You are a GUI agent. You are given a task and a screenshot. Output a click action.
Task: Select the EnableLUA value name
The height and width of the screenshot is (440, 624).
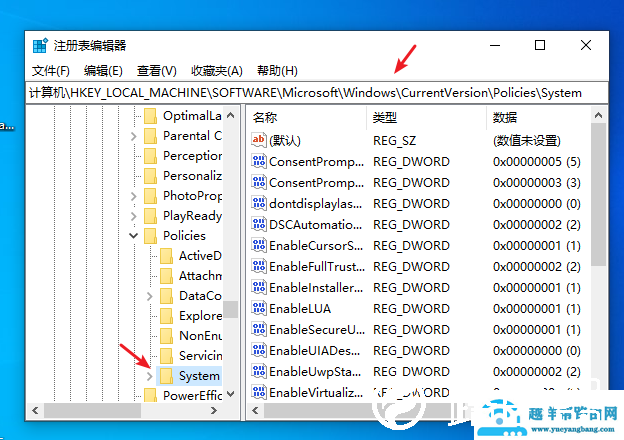[x=300, y=309]
